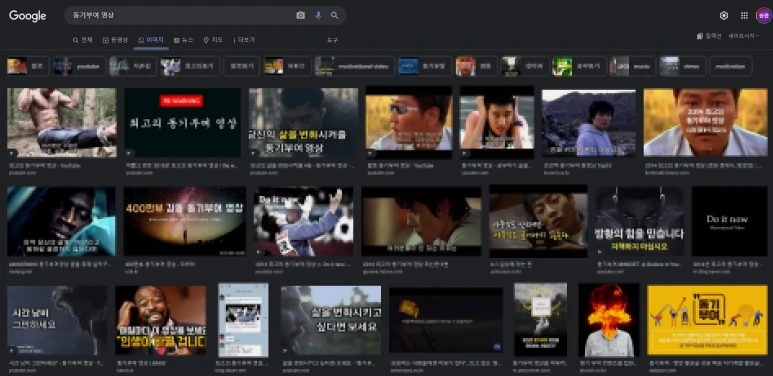Open the yellow 동기부여 illustration thumbnail
The height and width of the screenshot is (376, 773).
coord(707,320)
